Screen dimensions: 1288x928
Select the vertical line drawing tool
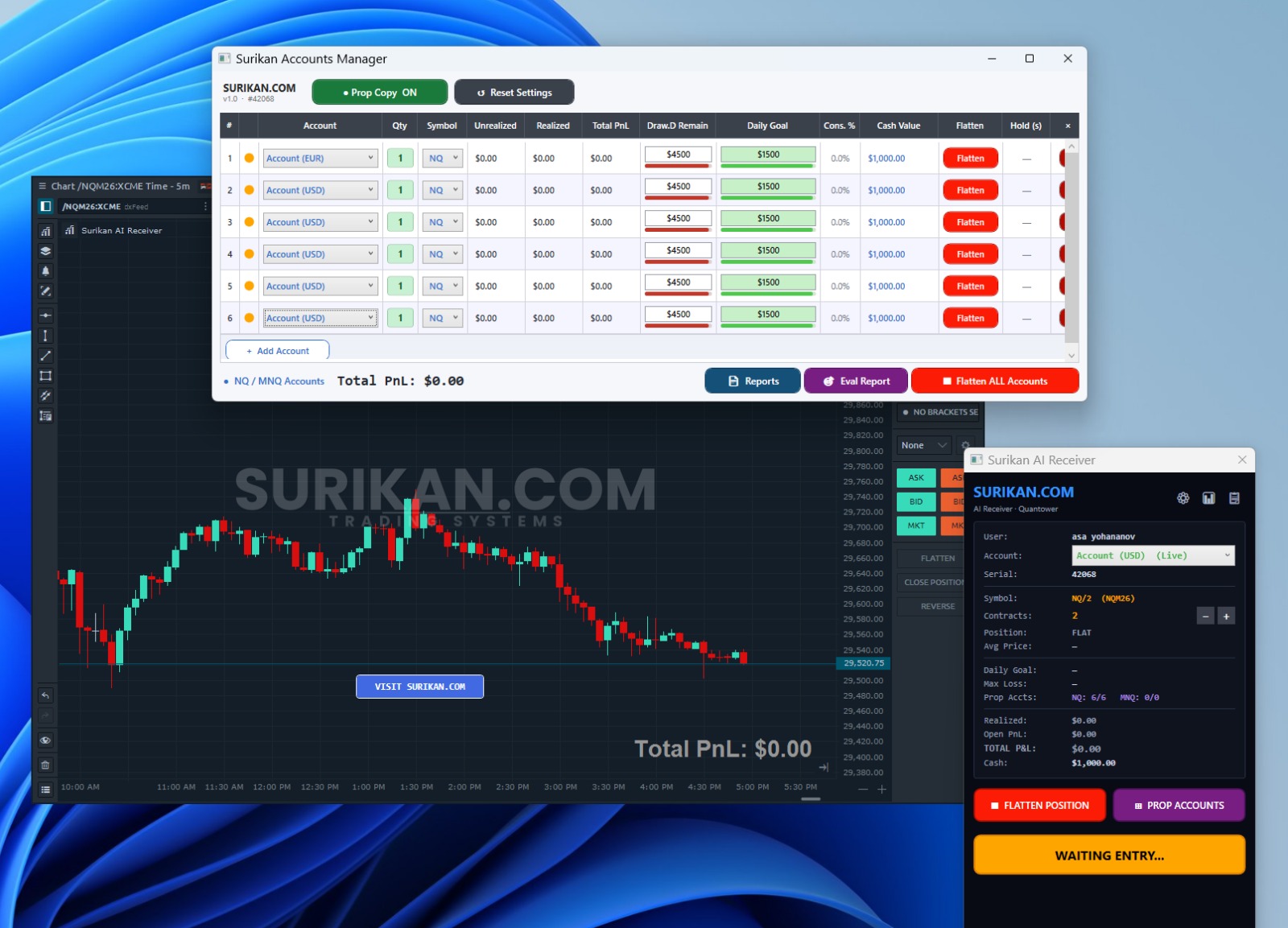coord(46,336)
